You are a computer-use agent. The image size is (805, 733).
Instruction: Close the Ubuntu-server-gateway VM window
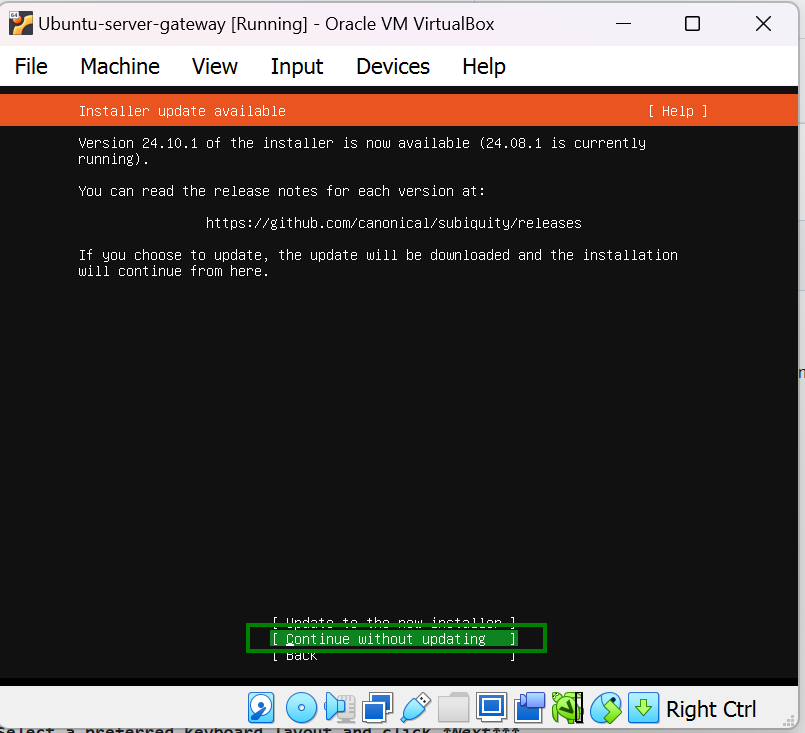763,24
